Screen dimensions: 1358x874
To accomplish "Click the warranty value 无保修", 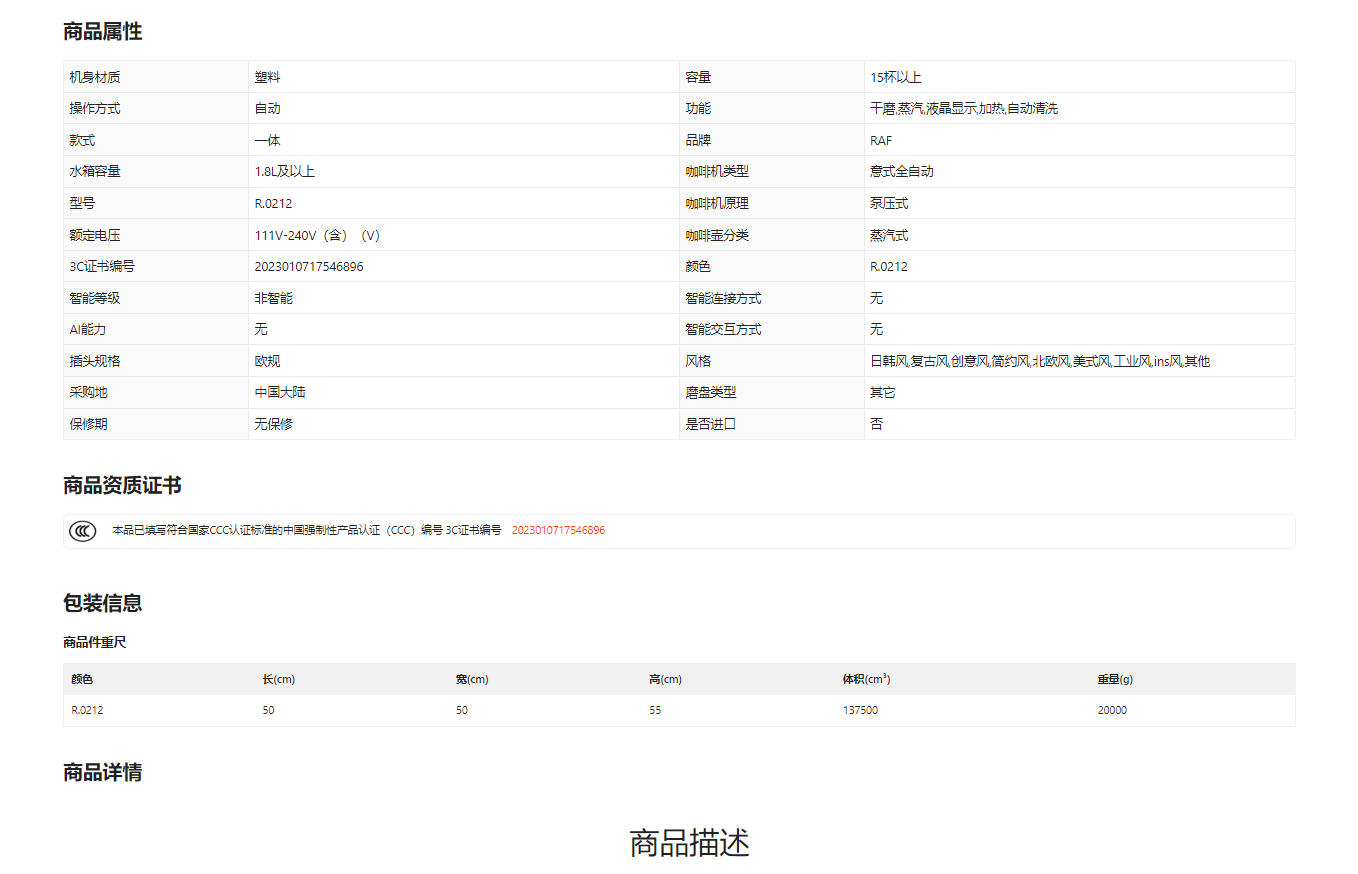I will pos(274,424).
